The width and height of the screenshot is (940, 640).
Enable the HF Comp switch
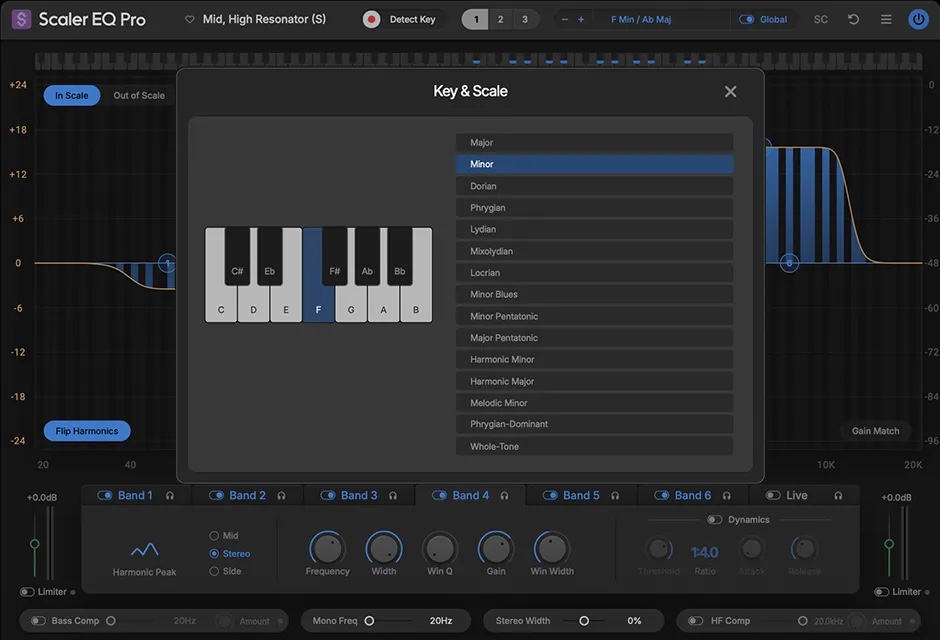(695, 621)
